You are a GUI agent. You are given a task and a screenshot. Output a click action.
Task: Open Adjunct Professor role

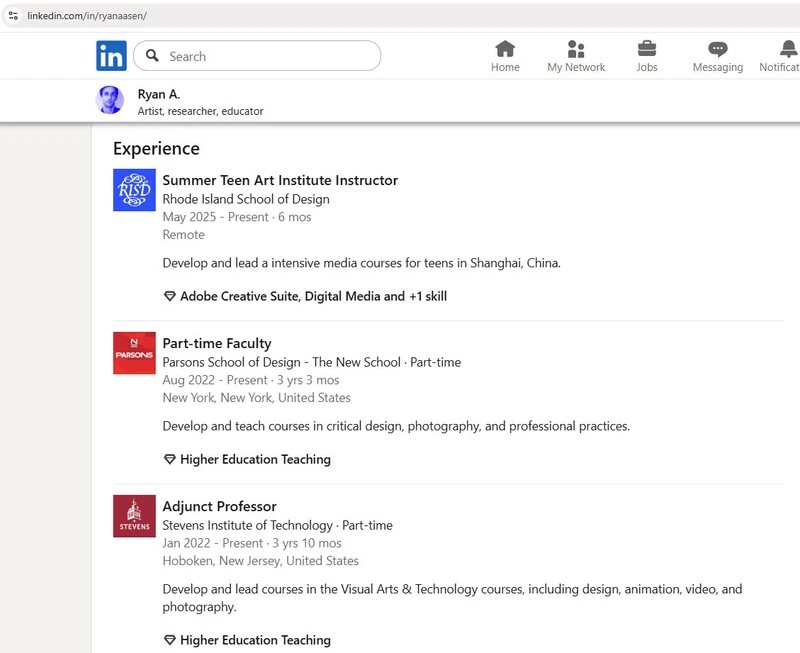(x=219, y=507)
